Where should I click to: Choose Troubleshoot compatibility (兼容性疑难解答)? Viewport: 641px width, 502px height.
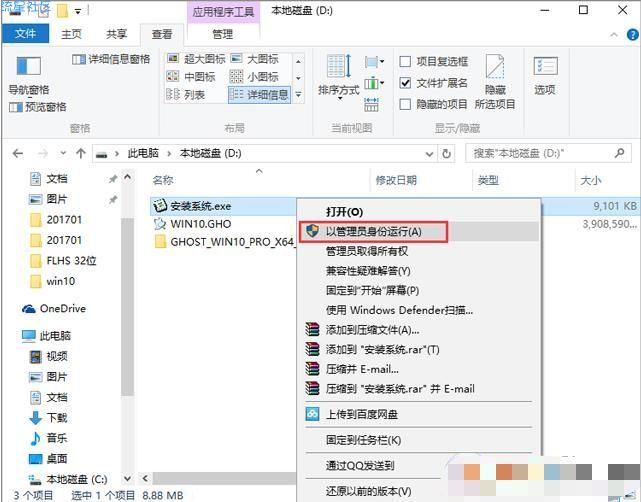point(368,271)
